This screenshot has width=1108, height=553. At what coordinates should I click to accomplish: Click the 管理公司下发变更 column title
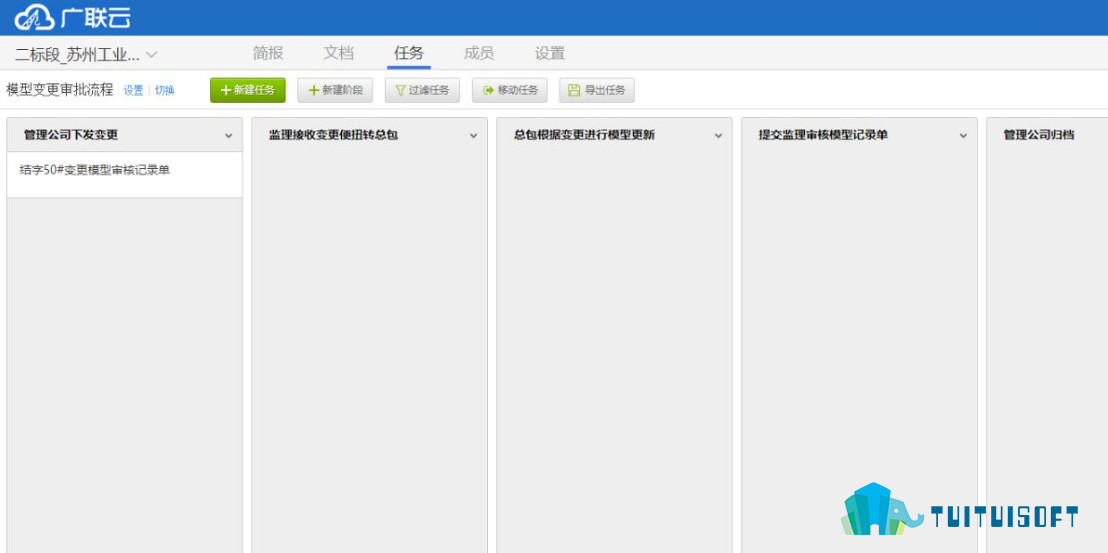pyautogui.click(x=71, y=135)
